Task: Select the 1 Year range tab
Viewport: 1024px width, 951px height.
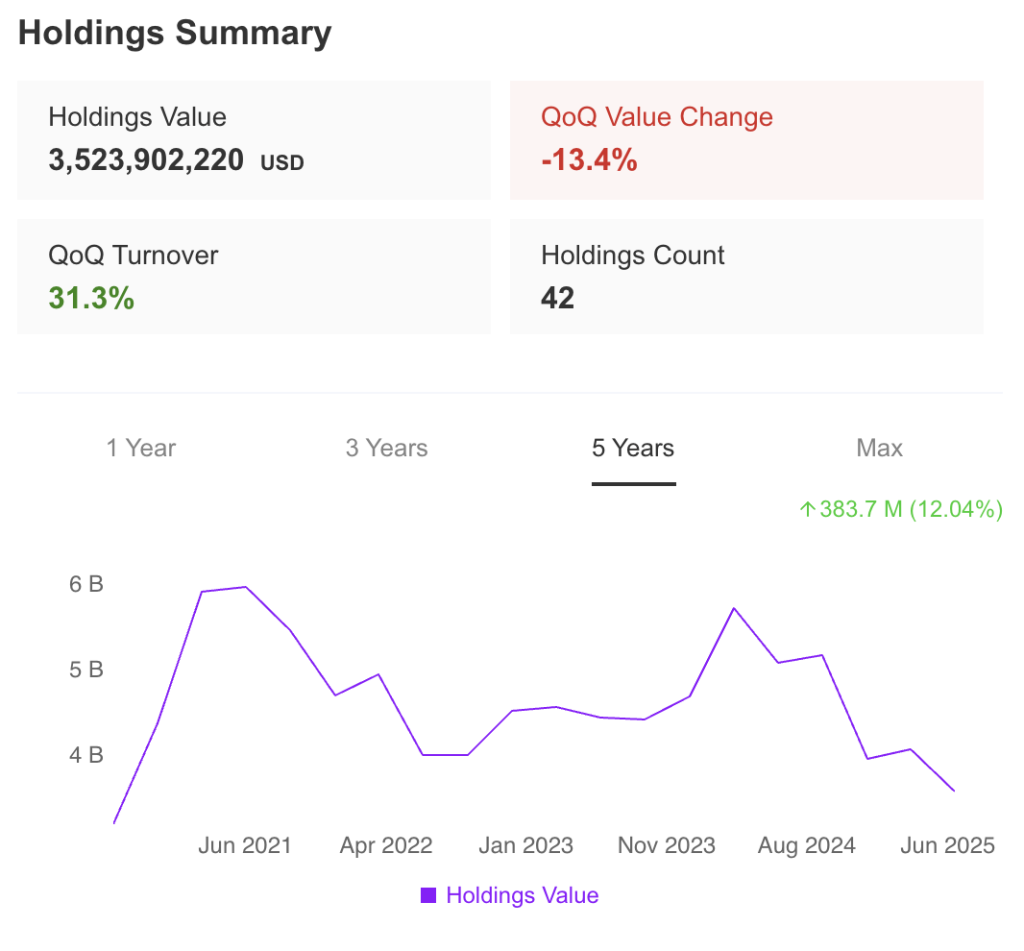Action: [x=141, y=448]
